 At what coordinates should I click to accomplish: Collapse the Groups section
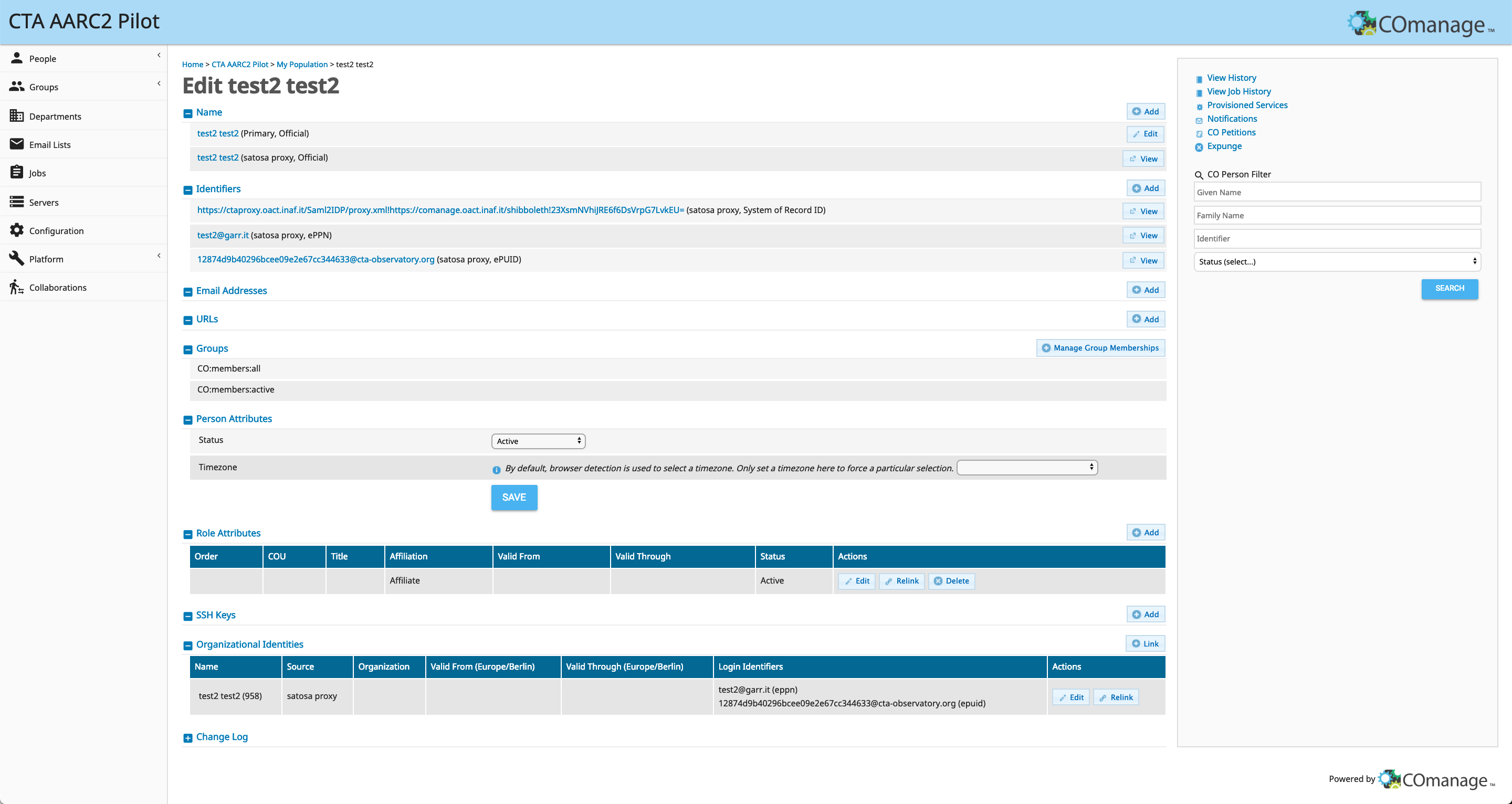188,350
